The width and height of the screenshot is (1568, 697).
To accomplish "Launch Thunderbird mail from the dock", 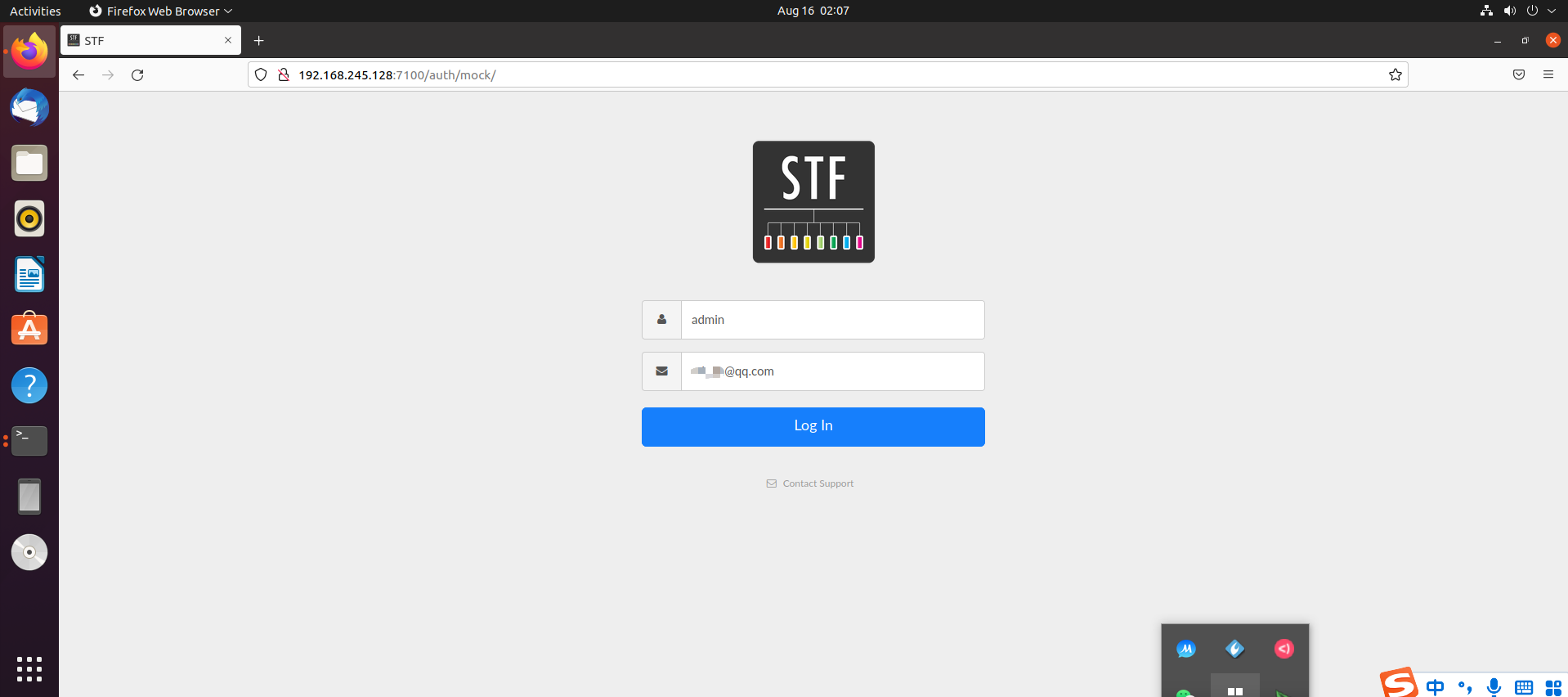I will (29, 108).
